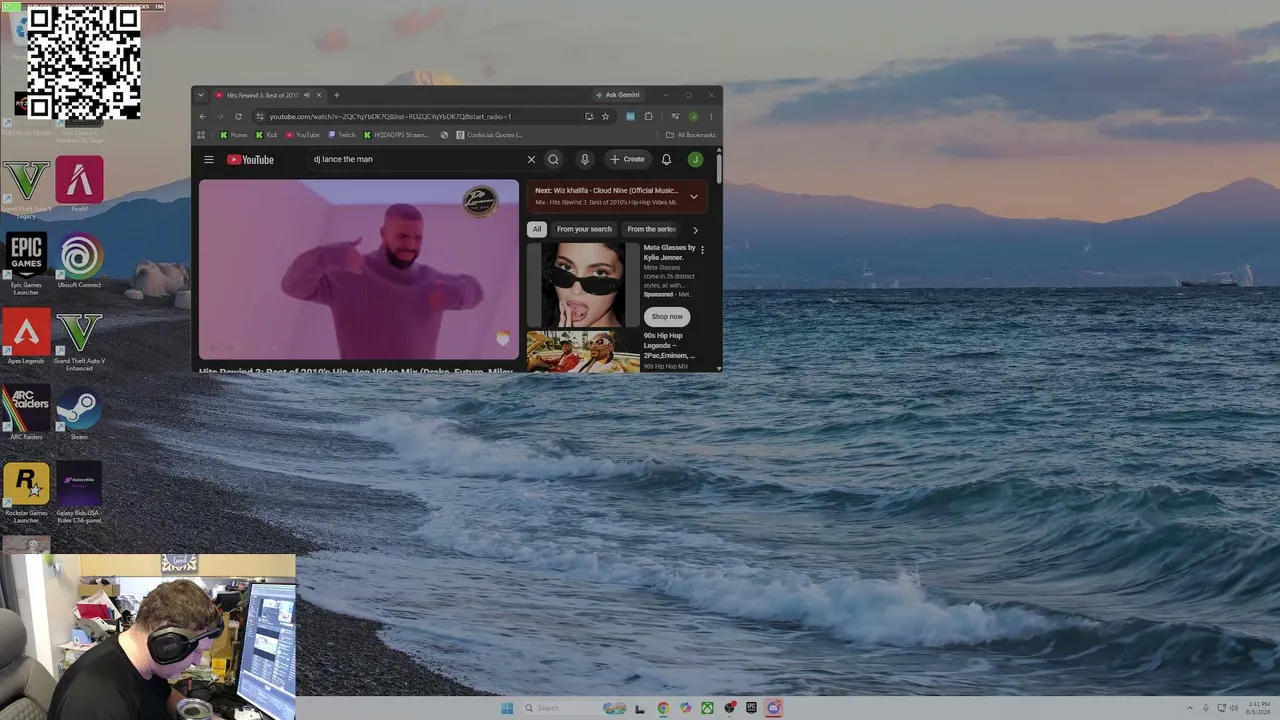Go to YouTube home via the logo
The height and width of the screenshot is (720, 1280).
pos(250,160)
